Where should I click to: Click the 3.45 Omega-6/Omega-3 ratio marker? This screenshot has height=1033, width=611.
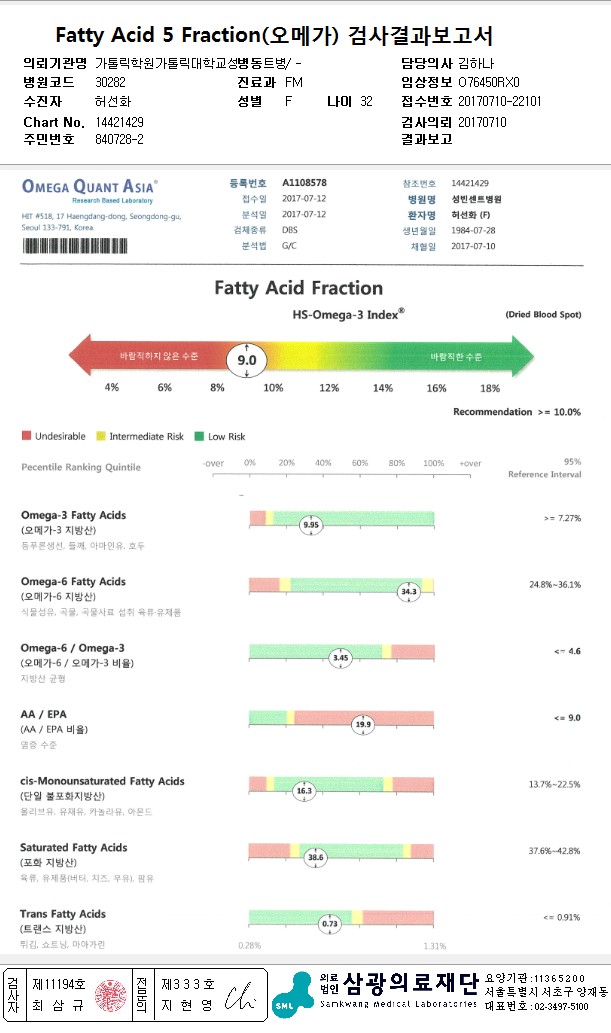[x=340, y=657]
